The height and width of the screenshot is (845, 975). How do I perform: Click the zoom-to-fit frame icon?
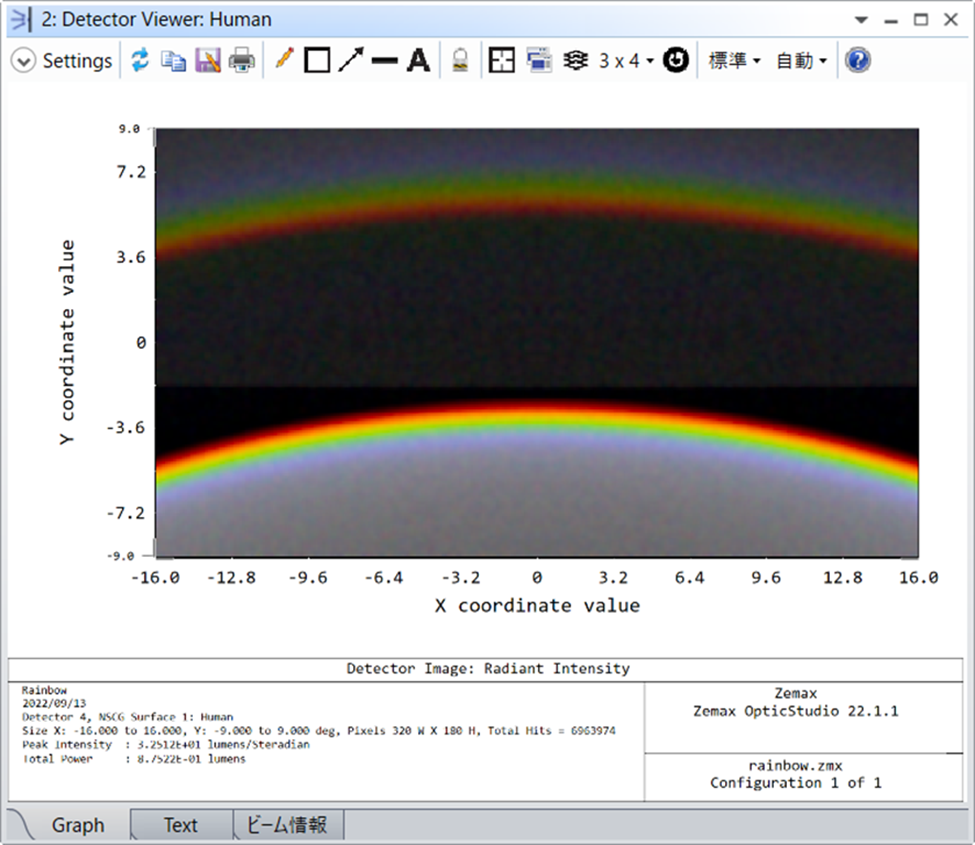pyautogui.click(x=501, y=60)
